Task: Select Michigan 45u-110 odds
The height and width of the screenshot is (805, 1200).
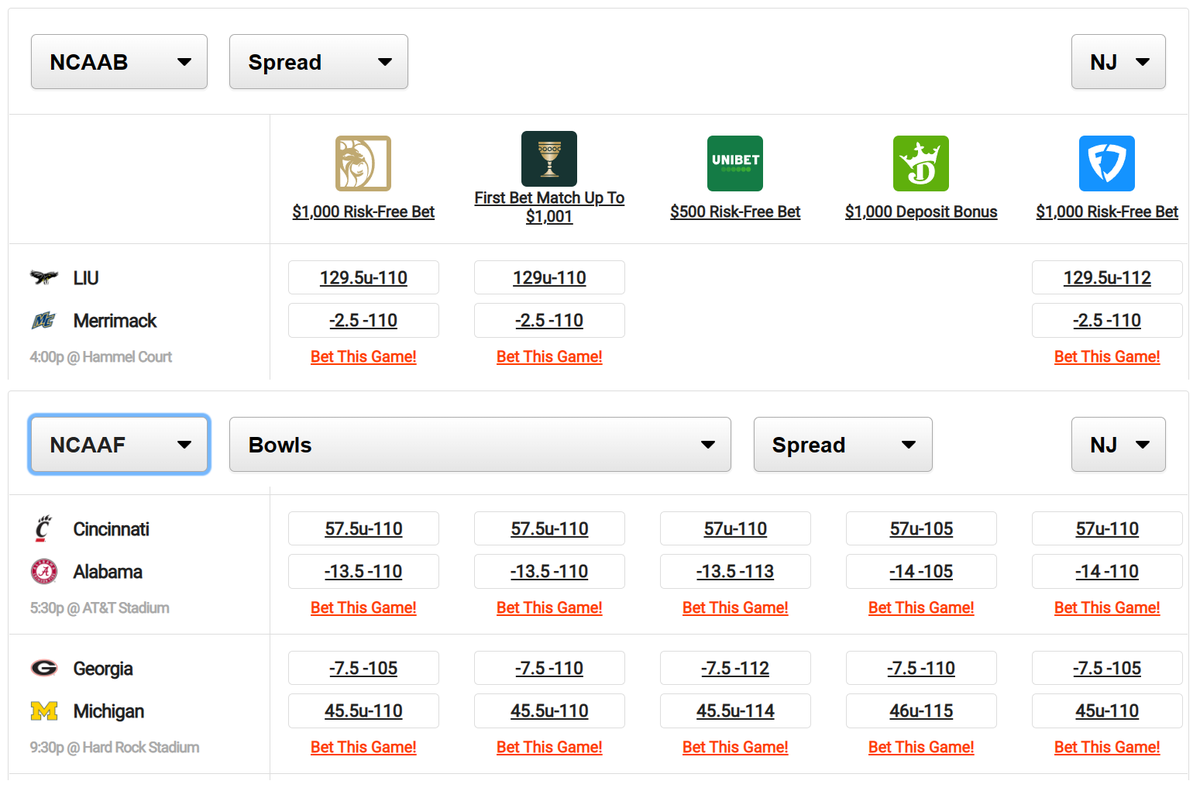Action: (x=1107, y=711)
